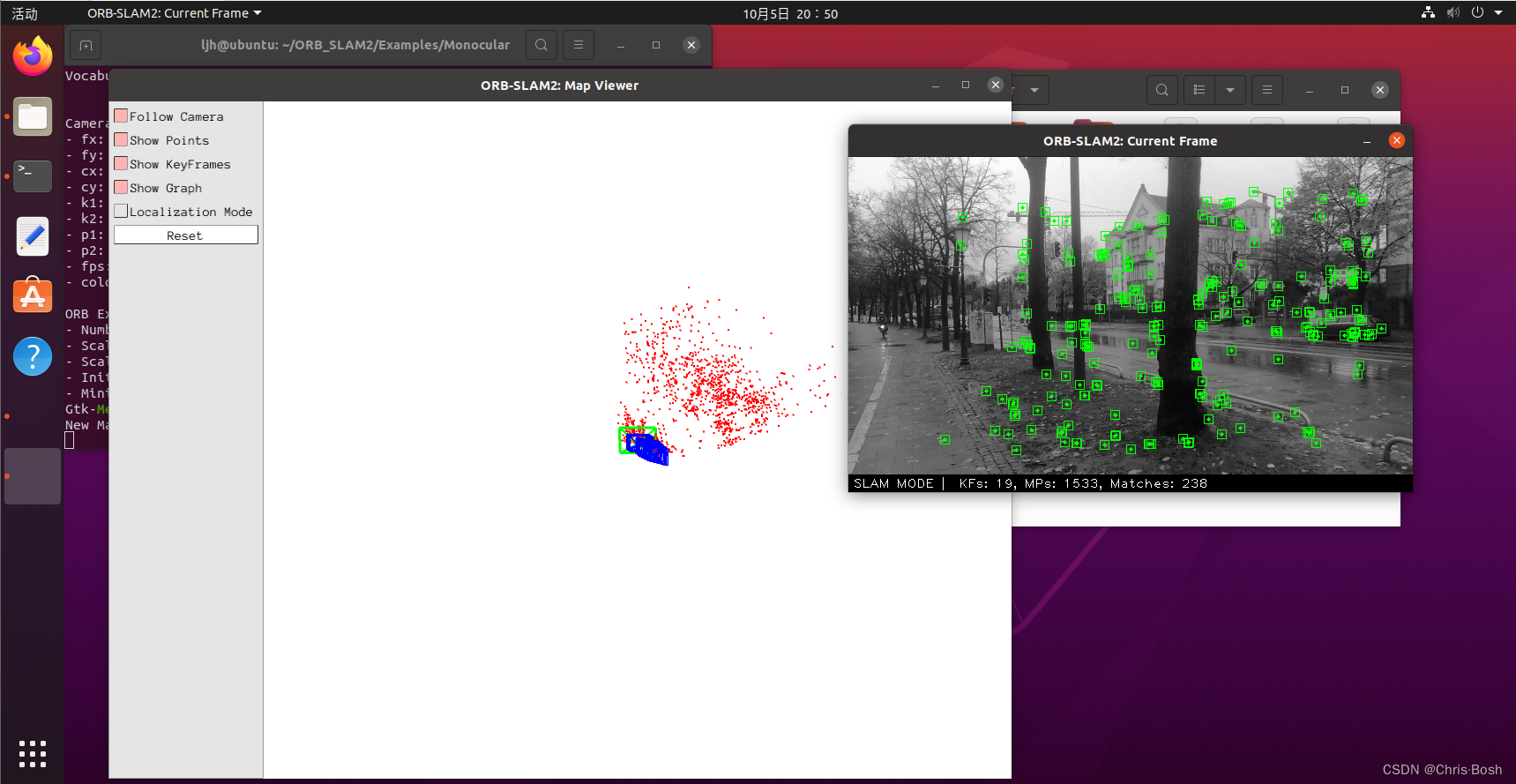The width and height of the screenshot is (1516, 784).
Task: Click the green camera frustum in map
Action: tap(638, 440)
